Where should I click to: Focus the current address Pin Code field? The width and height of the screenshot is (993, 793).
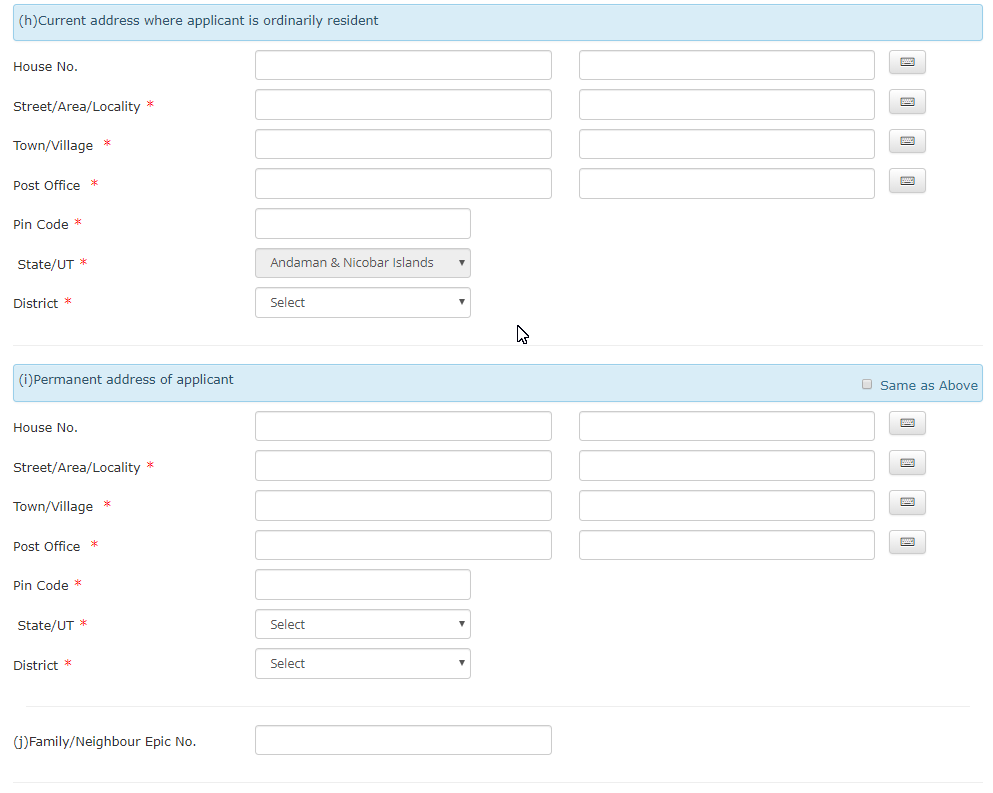click(x=363, y=224)
